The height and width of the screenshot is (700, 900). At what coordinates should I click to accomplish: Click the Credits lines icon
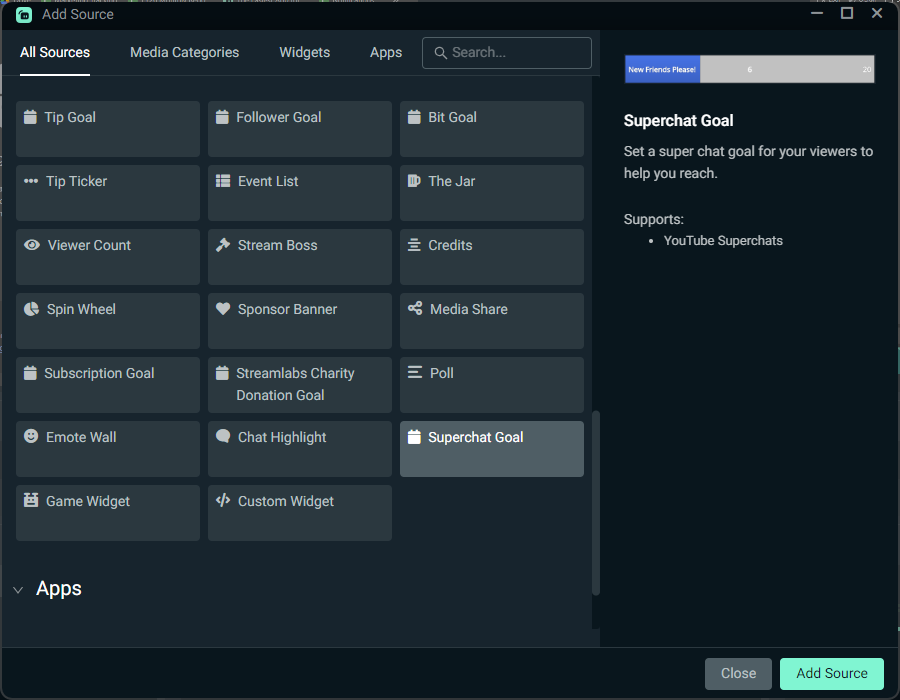pos(414,245)
